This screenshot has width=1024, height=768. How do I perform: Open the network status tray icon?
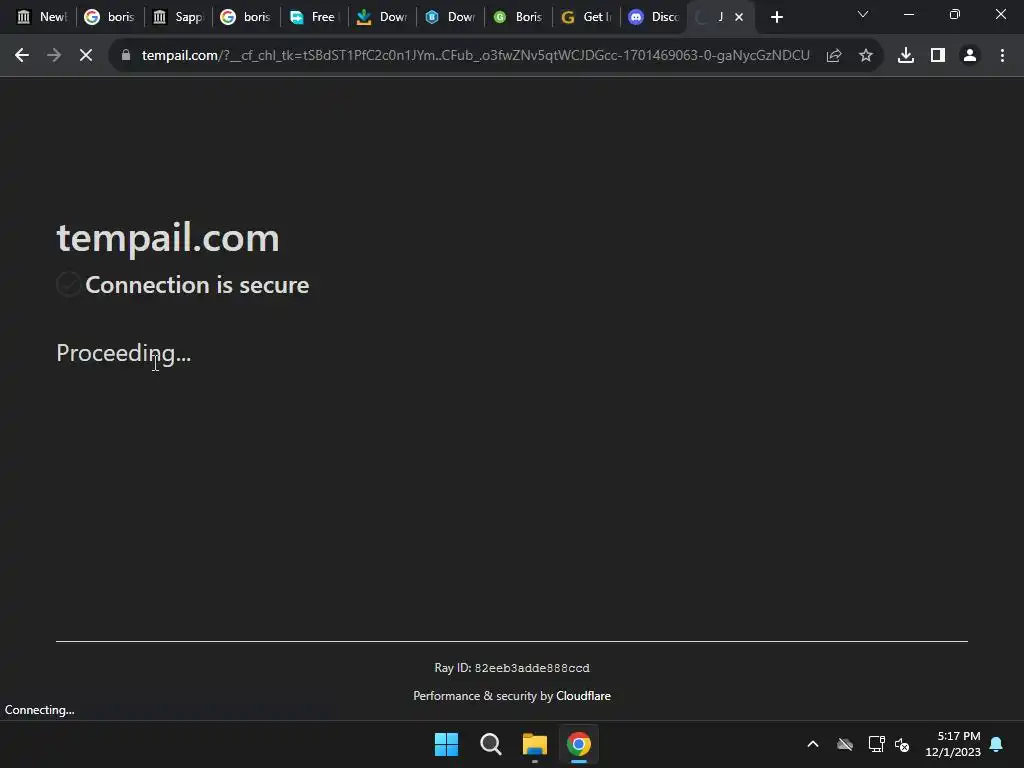876,744
